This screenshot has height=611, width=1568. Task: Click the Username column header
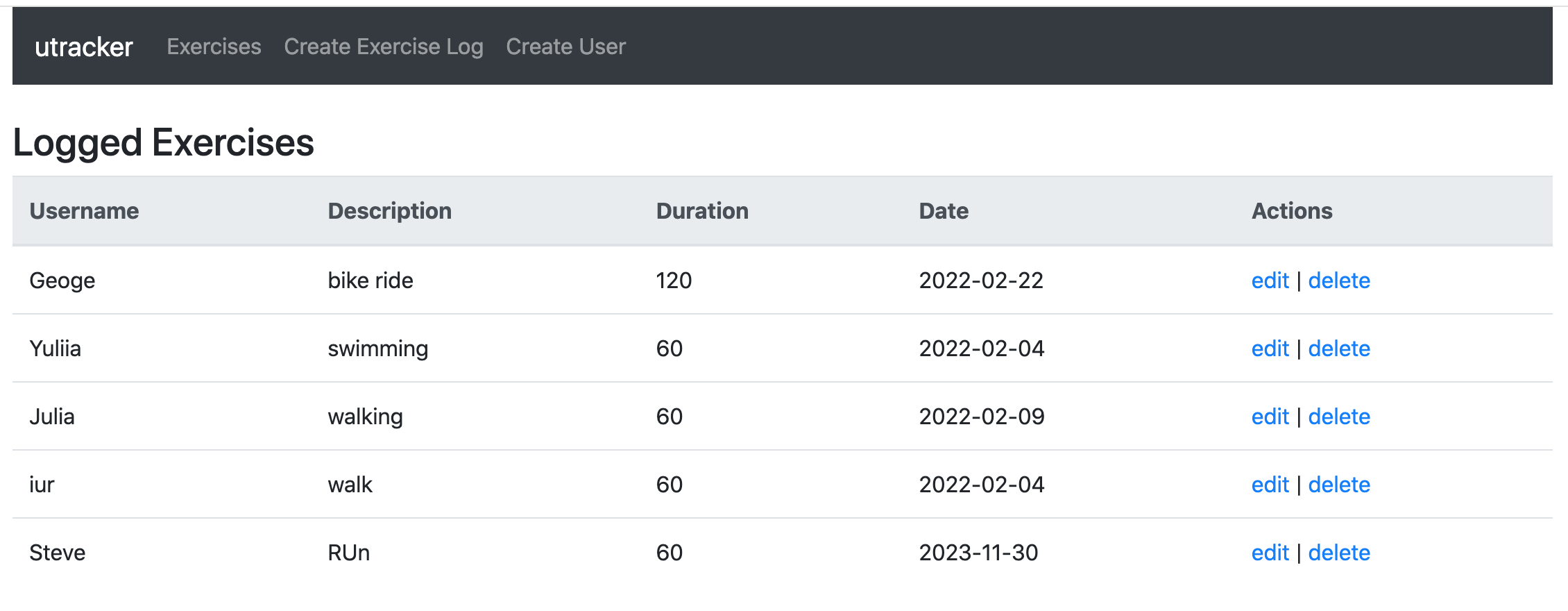(x=84, y=211)
